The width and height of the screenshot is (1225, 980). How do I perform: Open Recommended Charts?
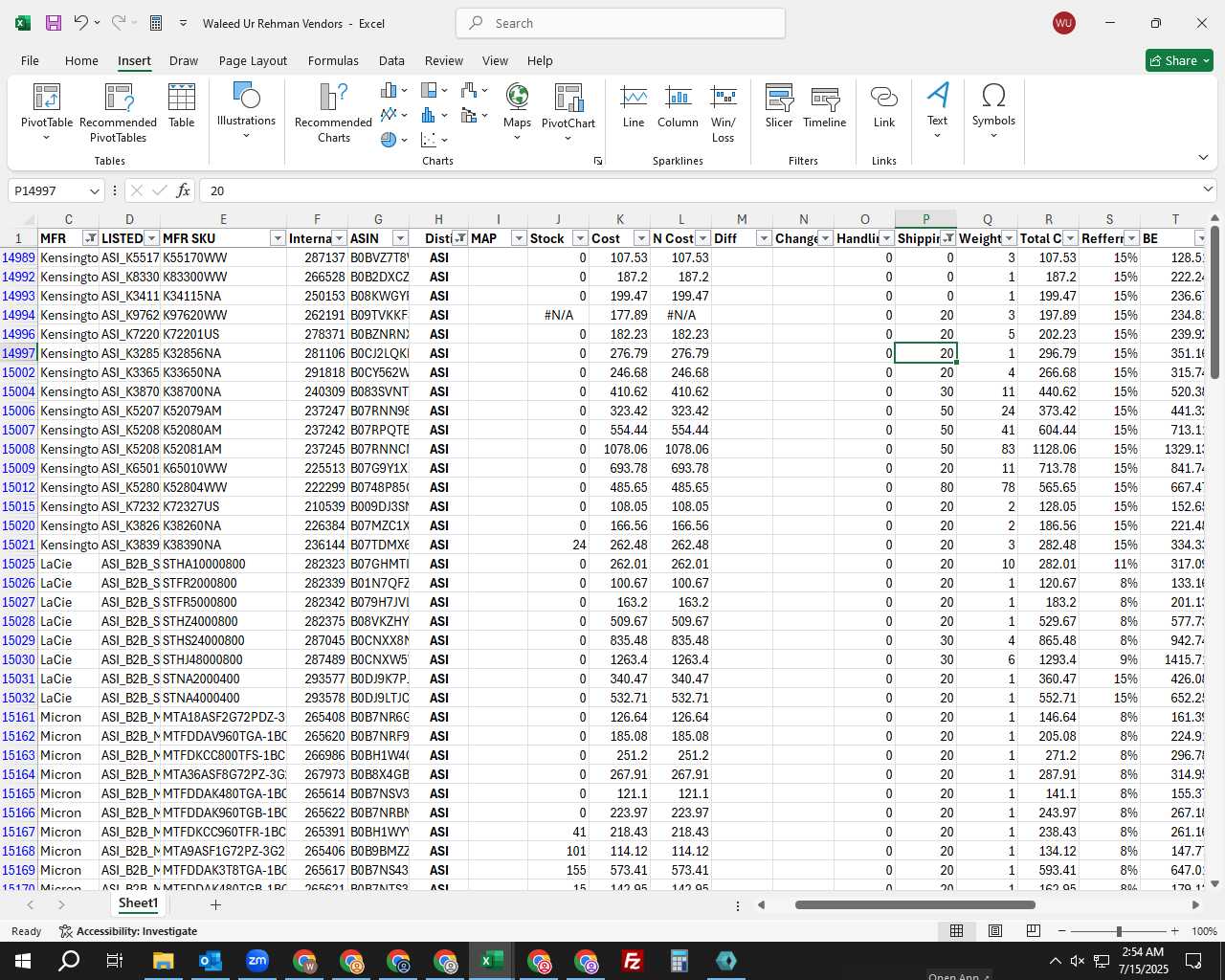(333, 113)
